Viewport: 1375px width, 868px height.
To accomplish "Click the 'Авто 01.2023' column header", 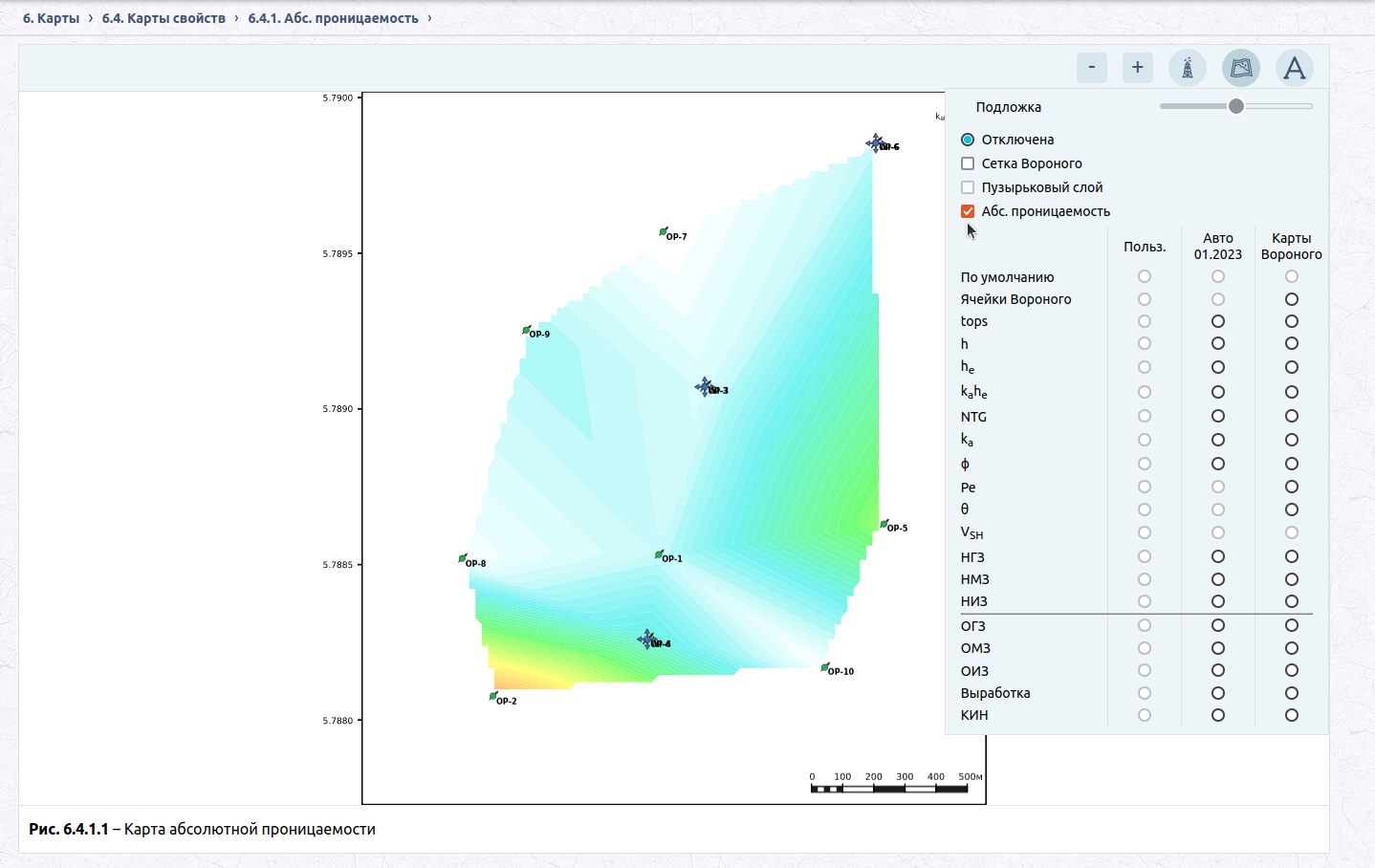I will (1218, 247).
